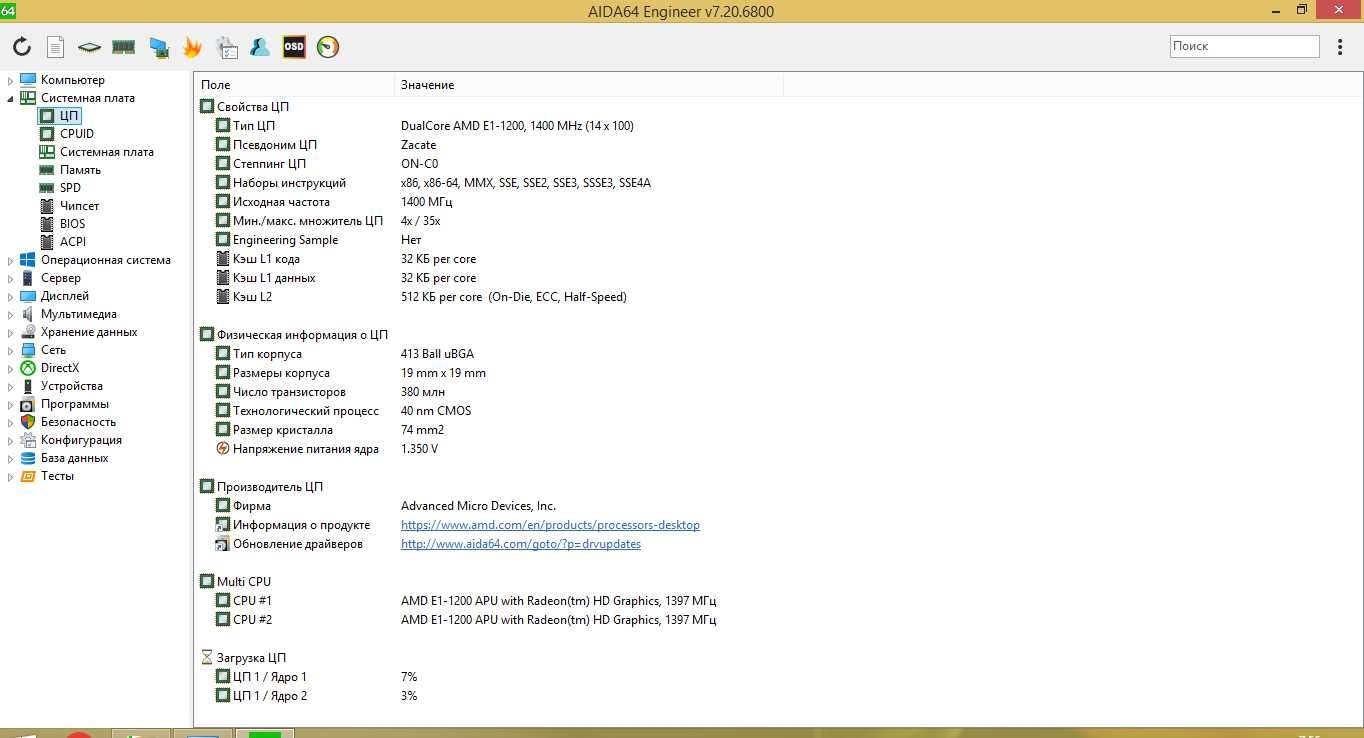Image resolution: width=1364 pixels, height=738 pixels.
Task: Launch the memory module benchmark toolbar icon
Action: click(x=124, y=47)
